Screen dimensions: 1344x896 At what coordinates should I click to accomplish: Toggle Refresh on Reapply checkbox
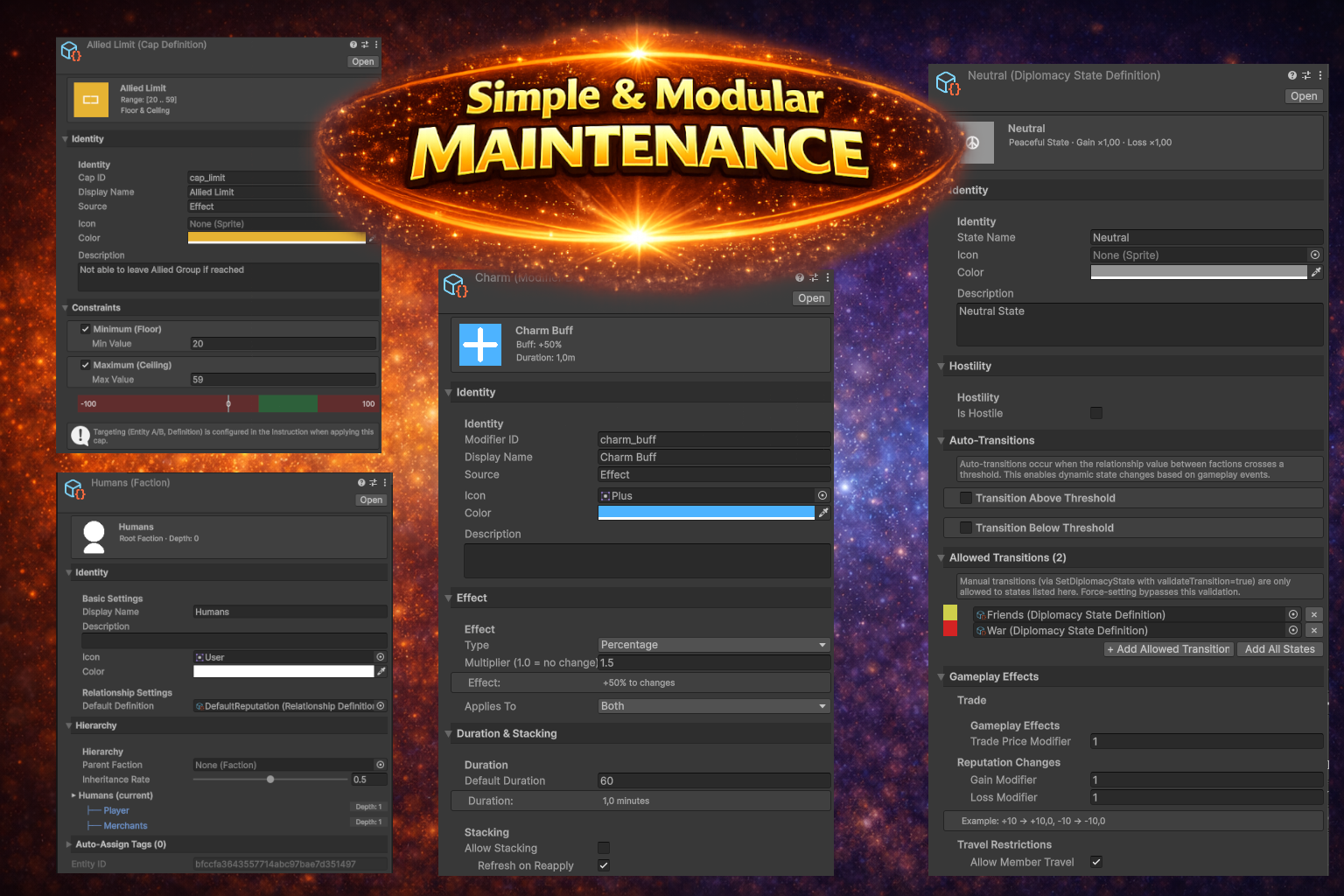click(604, 865)
